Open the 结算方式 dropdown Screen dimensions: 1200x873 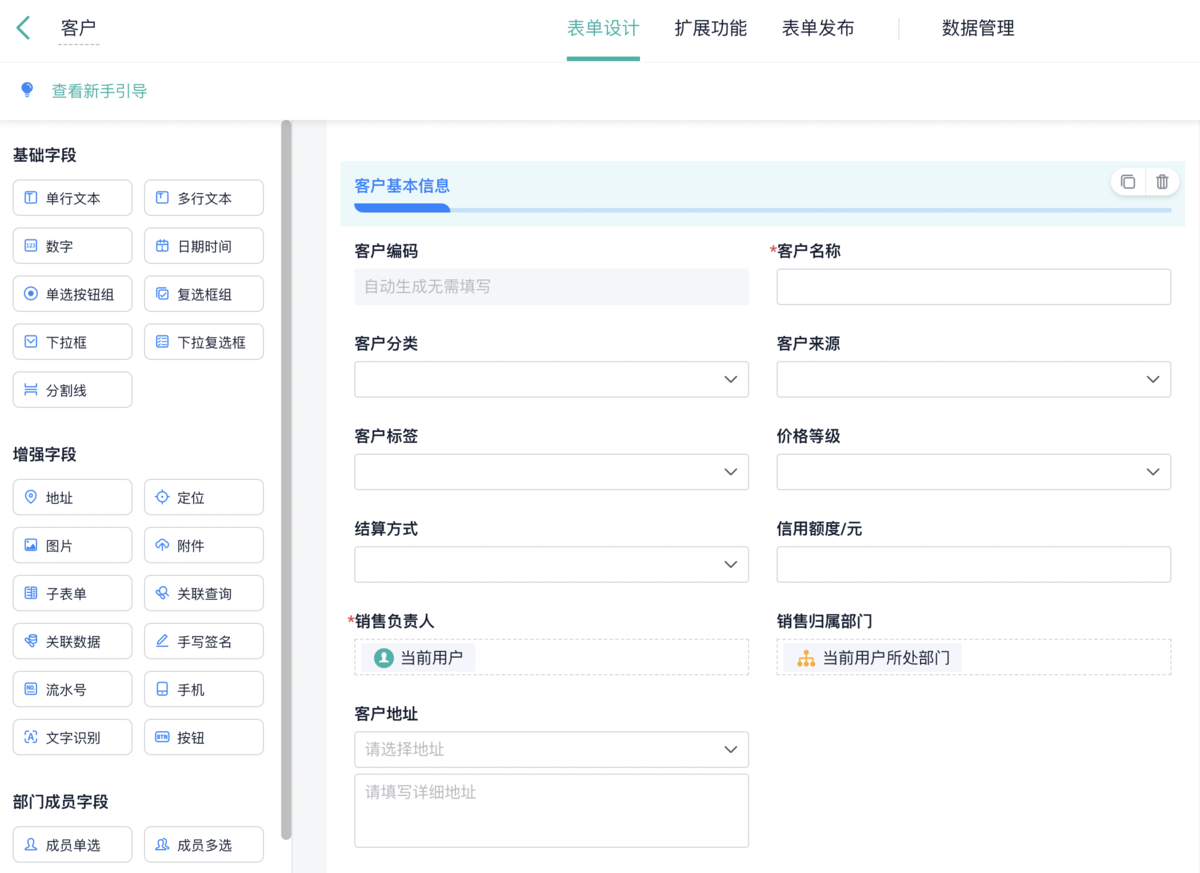click(551, 564)
